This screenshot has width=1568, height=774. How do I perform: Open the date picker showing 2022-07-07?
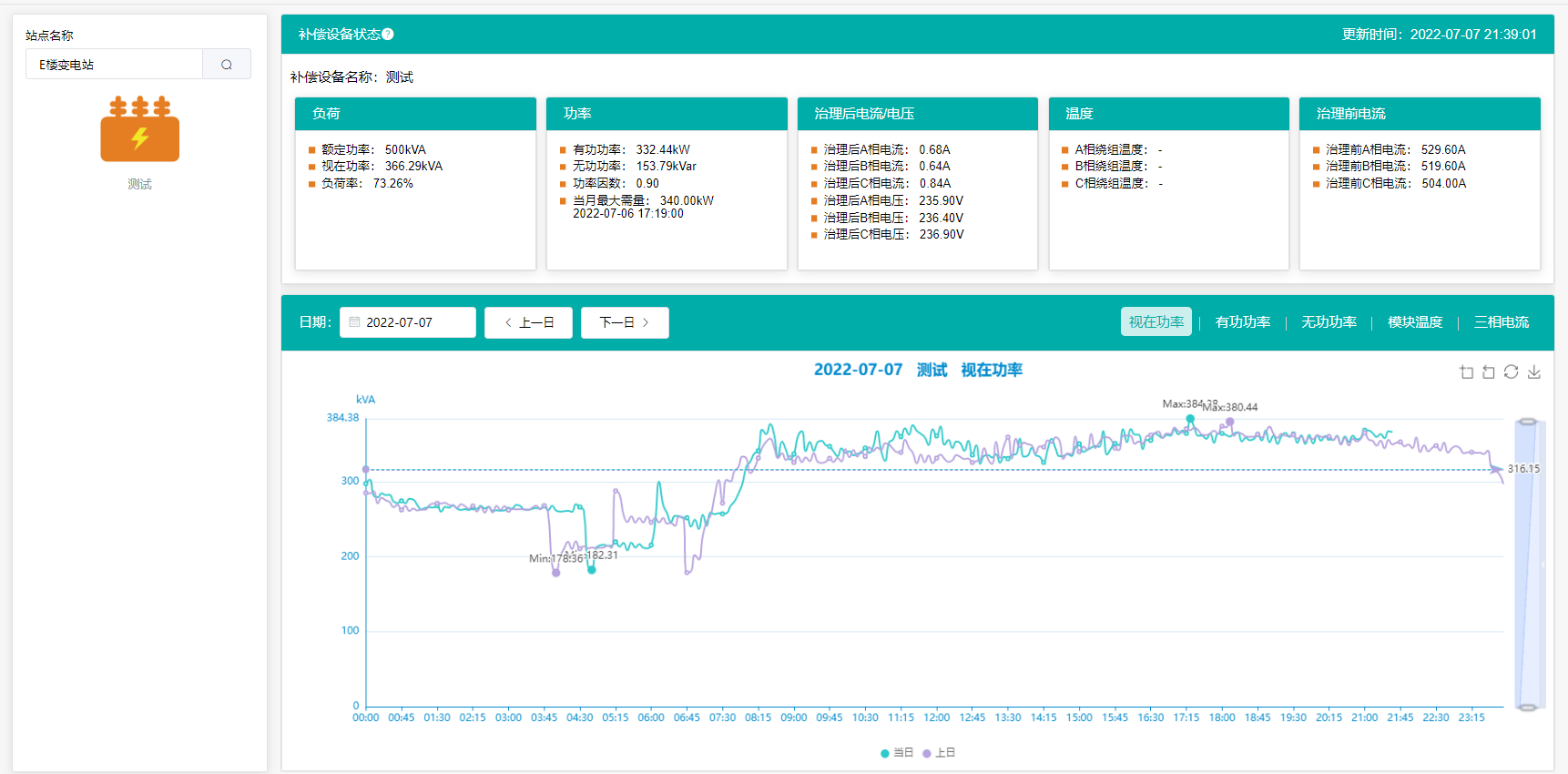[x=408, y=322]
